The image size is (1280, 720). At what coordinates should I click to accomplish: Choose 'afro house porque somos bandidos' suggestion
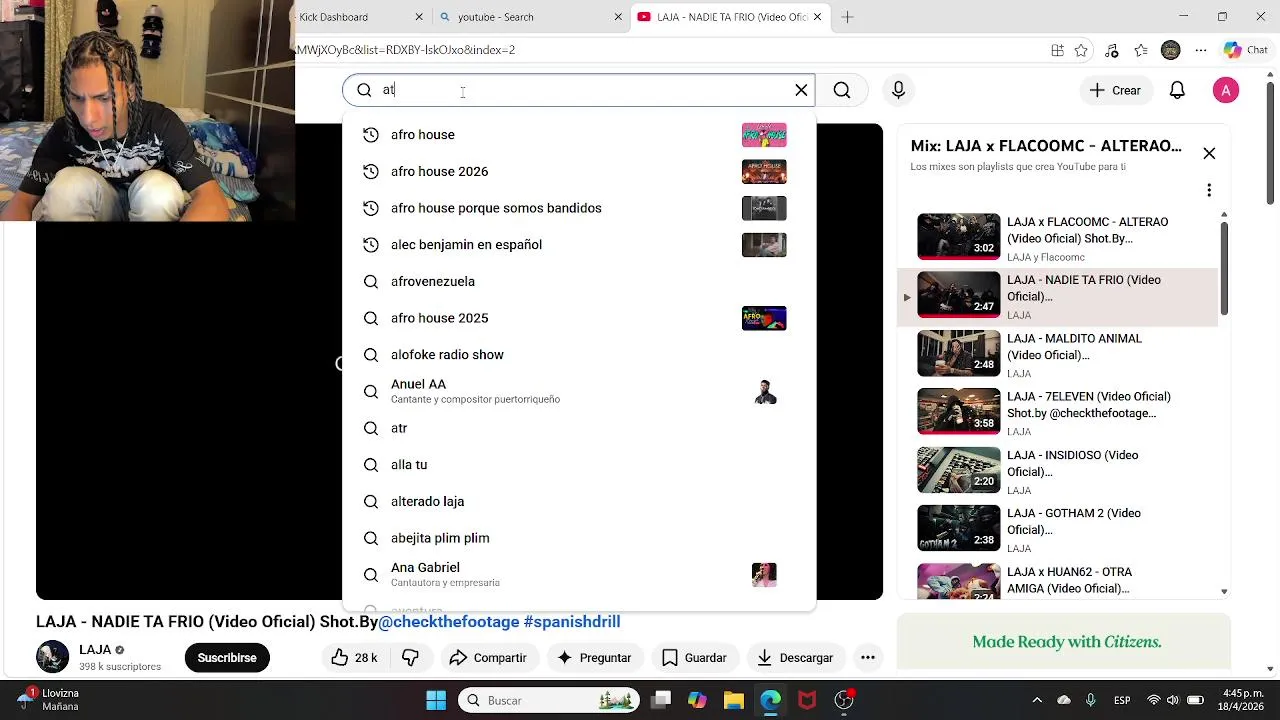579,208
